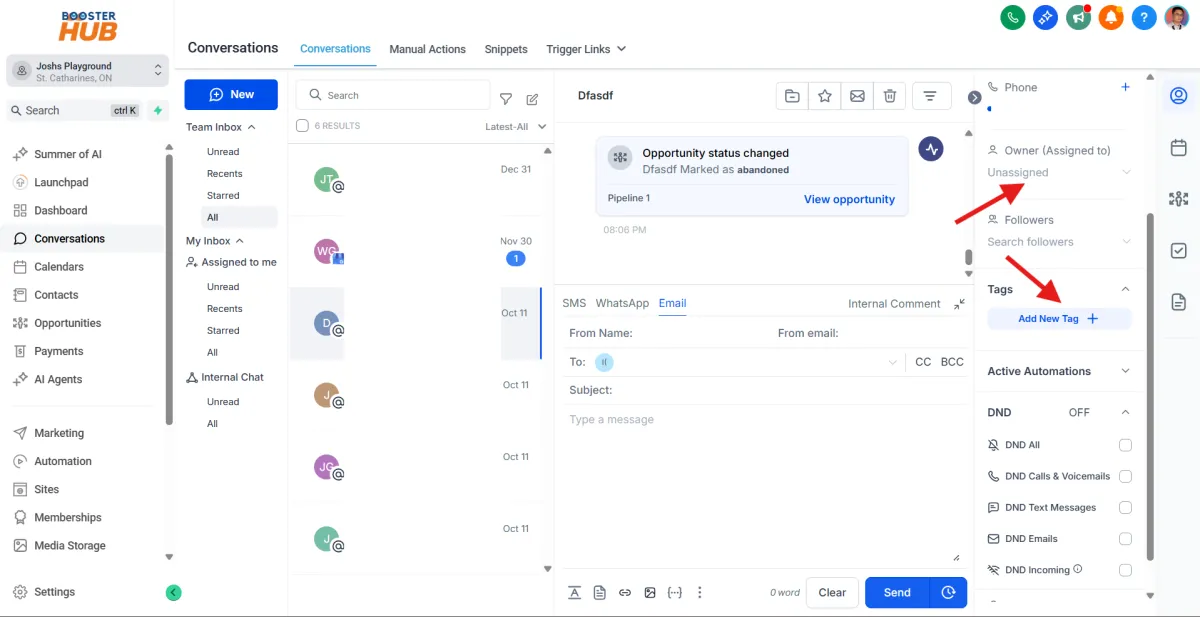Enable DND Text Messages checkbox
Image resolution: width=1200 pixels, height=617 pixels.
pos(1125,508)
